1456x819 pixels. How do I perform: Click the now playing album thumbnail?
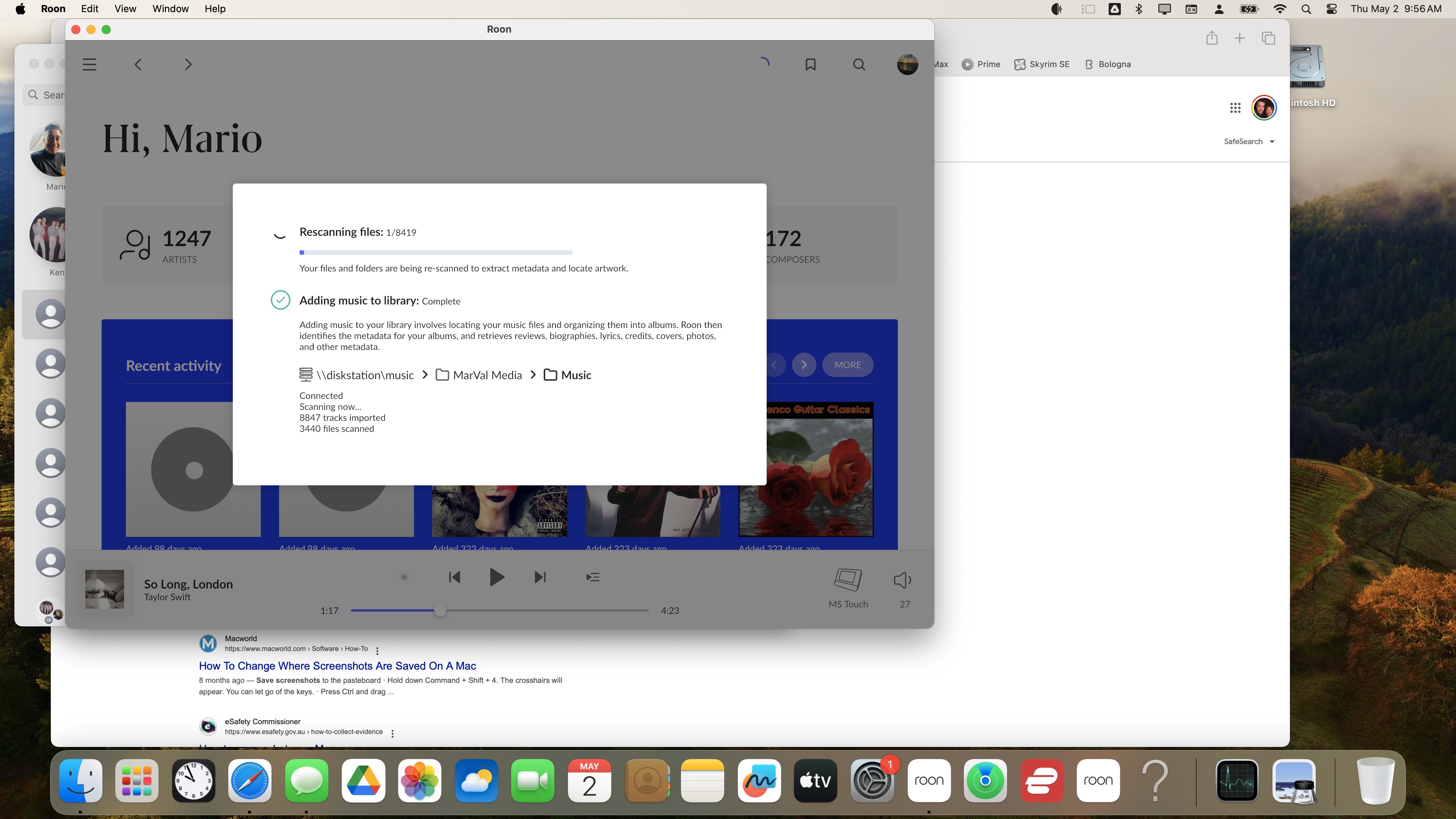point(105,589)
